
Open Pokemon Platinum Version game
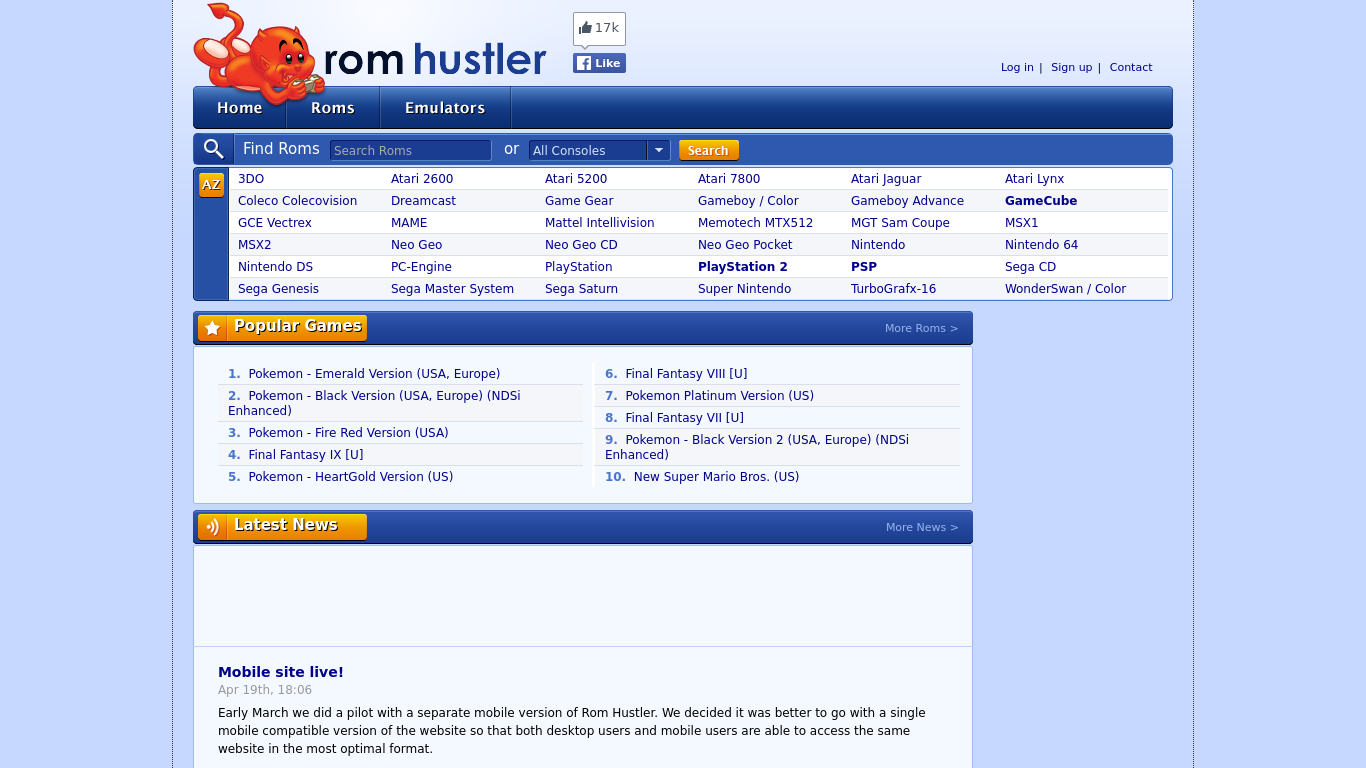(x=719, y=396)
